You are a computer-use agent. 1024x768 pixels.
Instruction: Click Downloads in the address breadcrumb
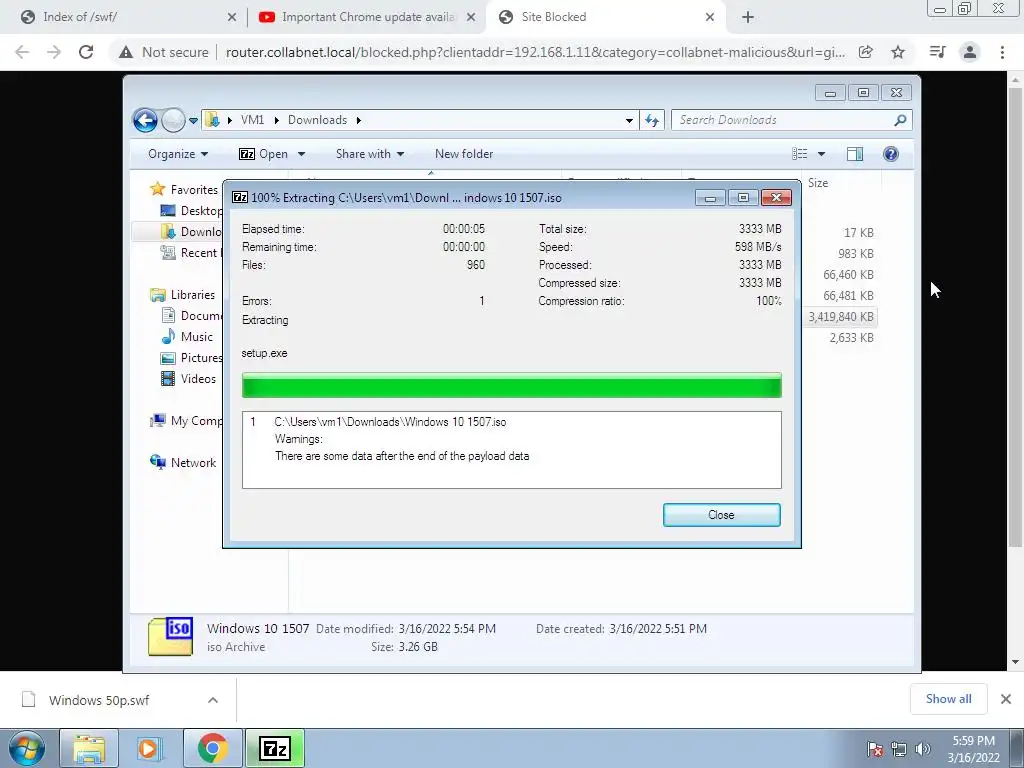click(x=317, y=120)
